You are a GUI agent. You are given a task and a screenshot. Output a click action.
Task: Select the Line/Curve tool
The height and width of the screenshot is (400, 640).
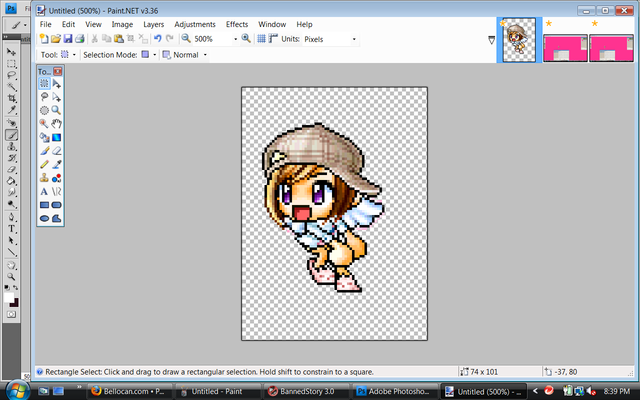[x=56, y=191]
